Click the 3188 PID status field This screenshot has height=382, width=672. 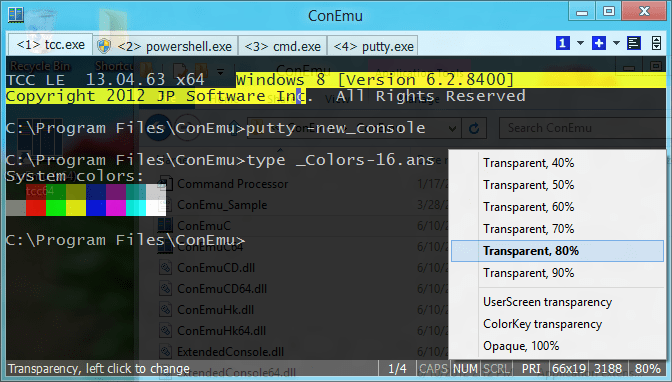click(608, 369)
